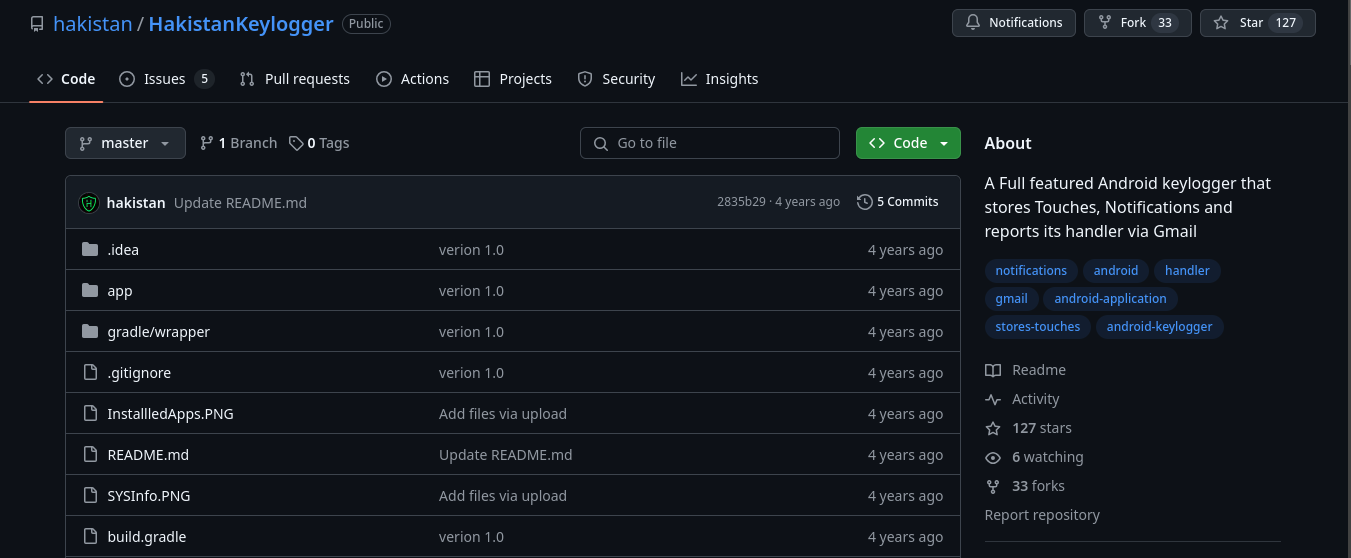
Task: Click the book icon beside Readme
Action: (x=993, y=370)
